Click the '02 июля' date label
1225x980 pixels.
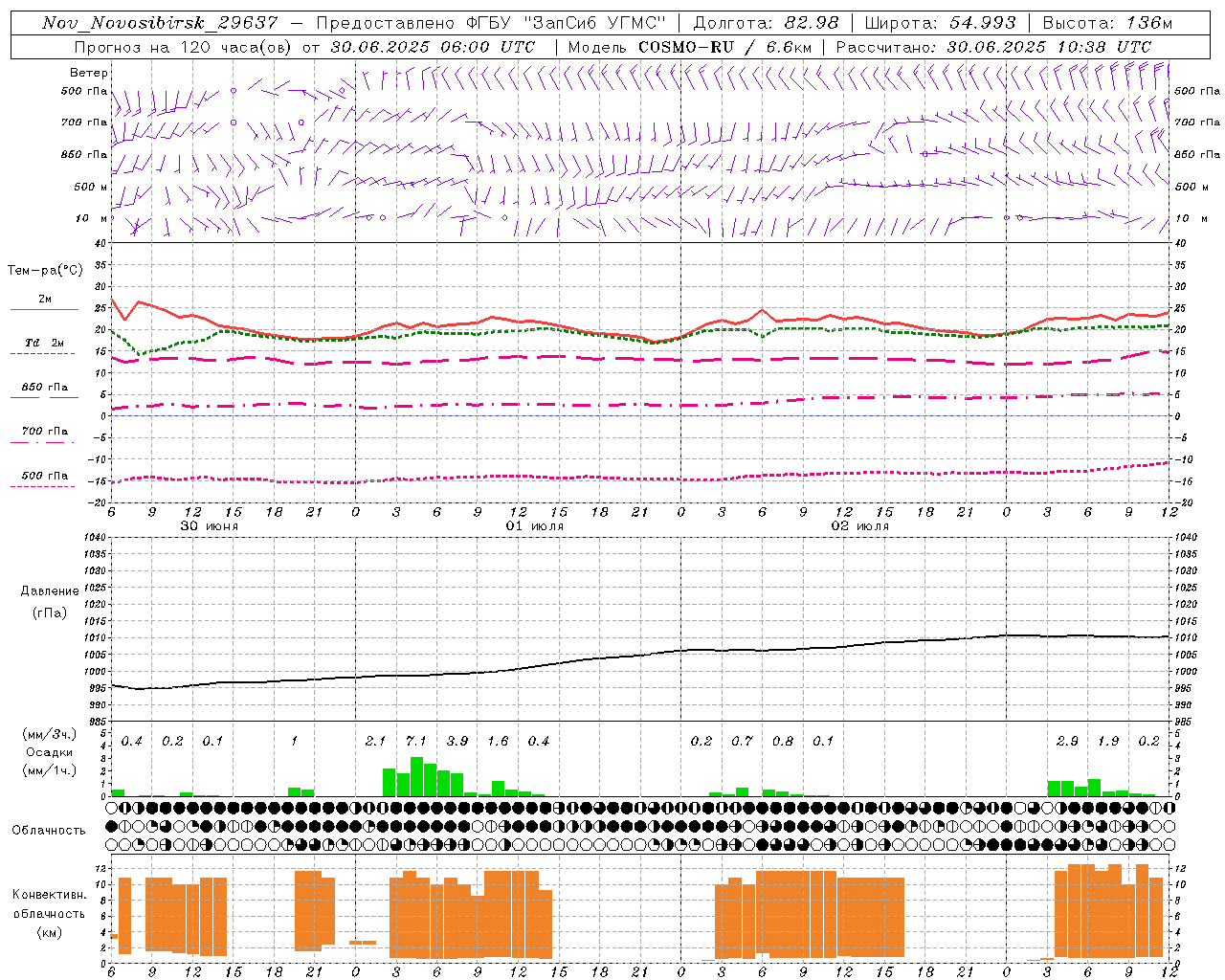tap(859, 526)
